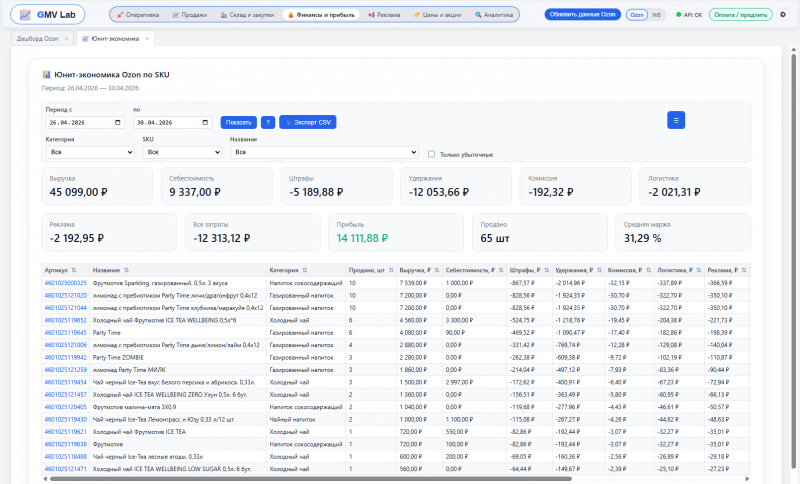The width and height of the screenshot is (800, 484).
Task: Click the Прибыль value 14 111,88 ₽
Action: coord(362,238)
